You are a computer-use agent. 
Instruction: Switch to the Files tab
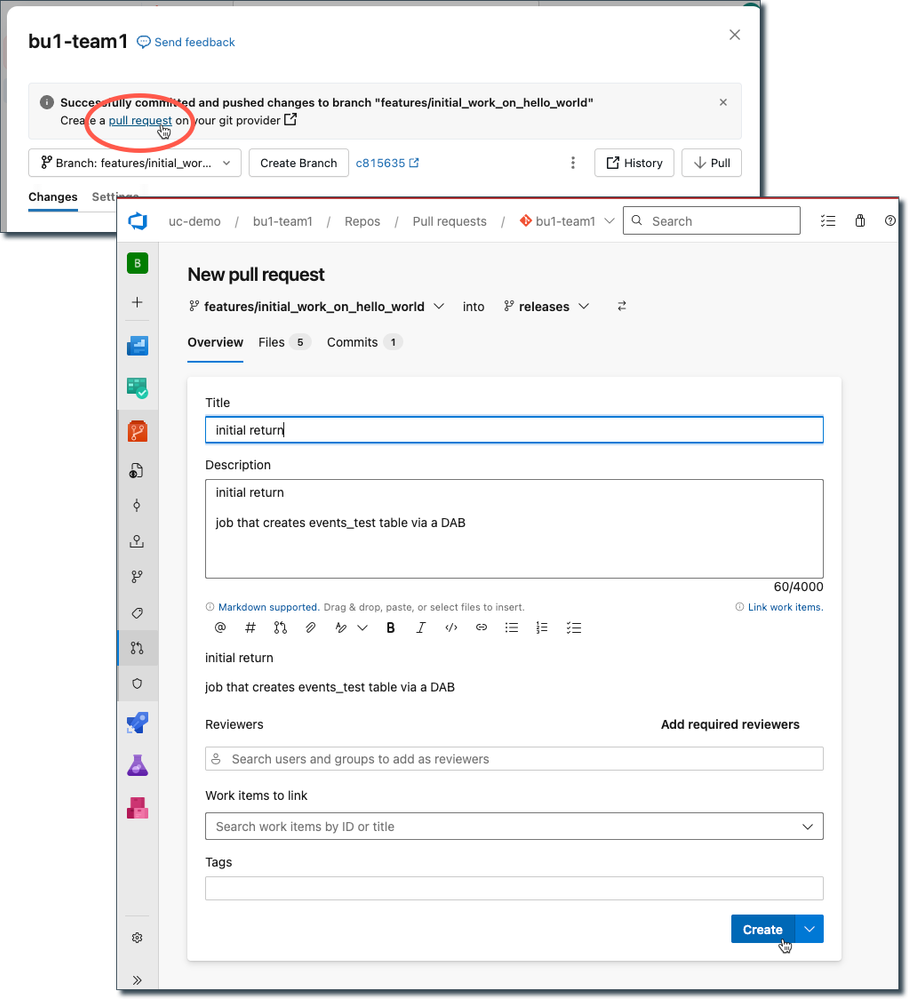[272, 342]
